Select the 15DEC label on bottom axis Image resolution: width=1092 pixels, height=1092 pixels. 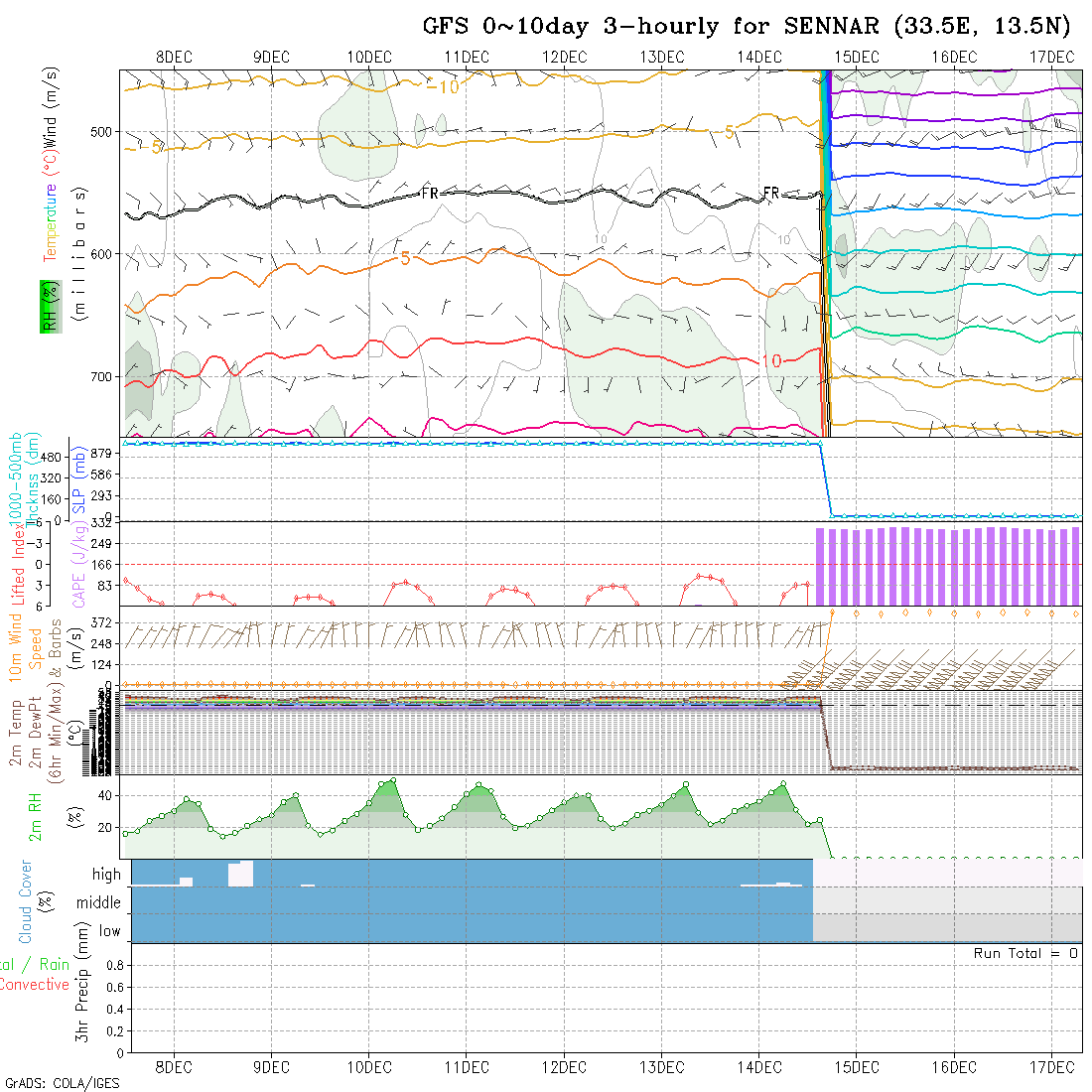(856, 1067)
